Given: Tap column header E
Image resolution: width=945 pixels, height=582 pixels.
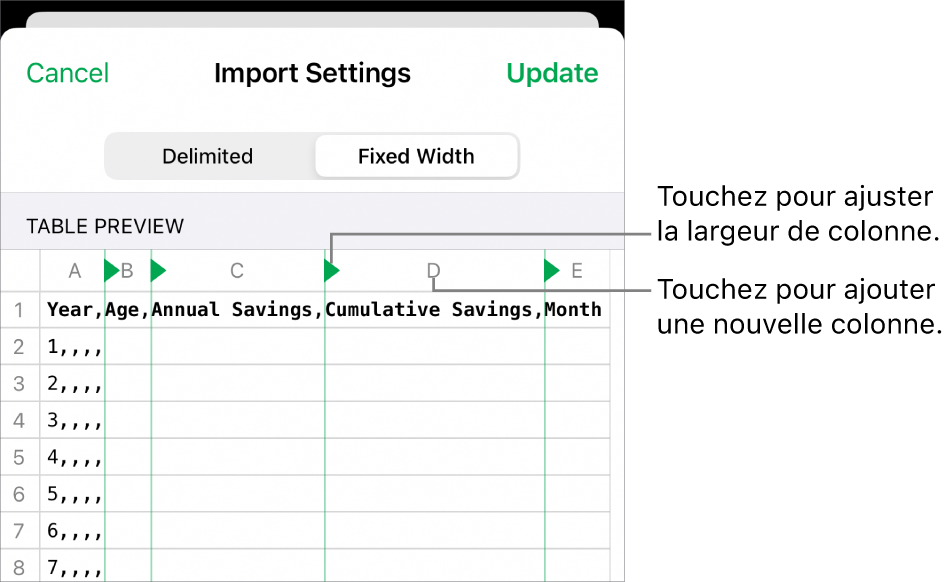Looking at the screenshot, I should (x=577, y=270).
